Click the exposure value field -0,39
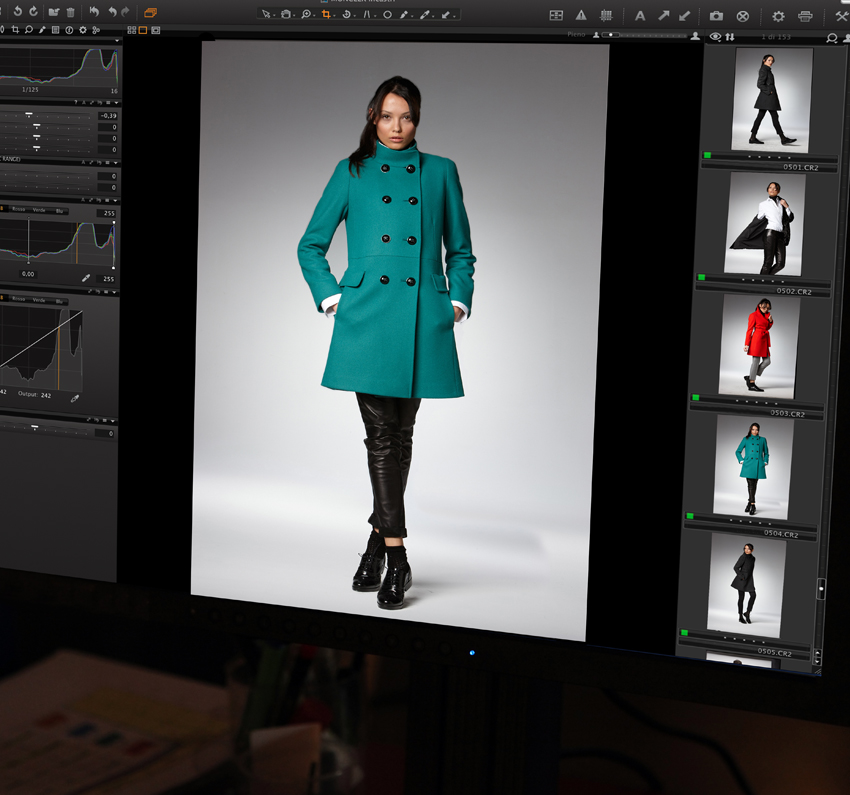This screenshot has height=795, width=850. 108,115
